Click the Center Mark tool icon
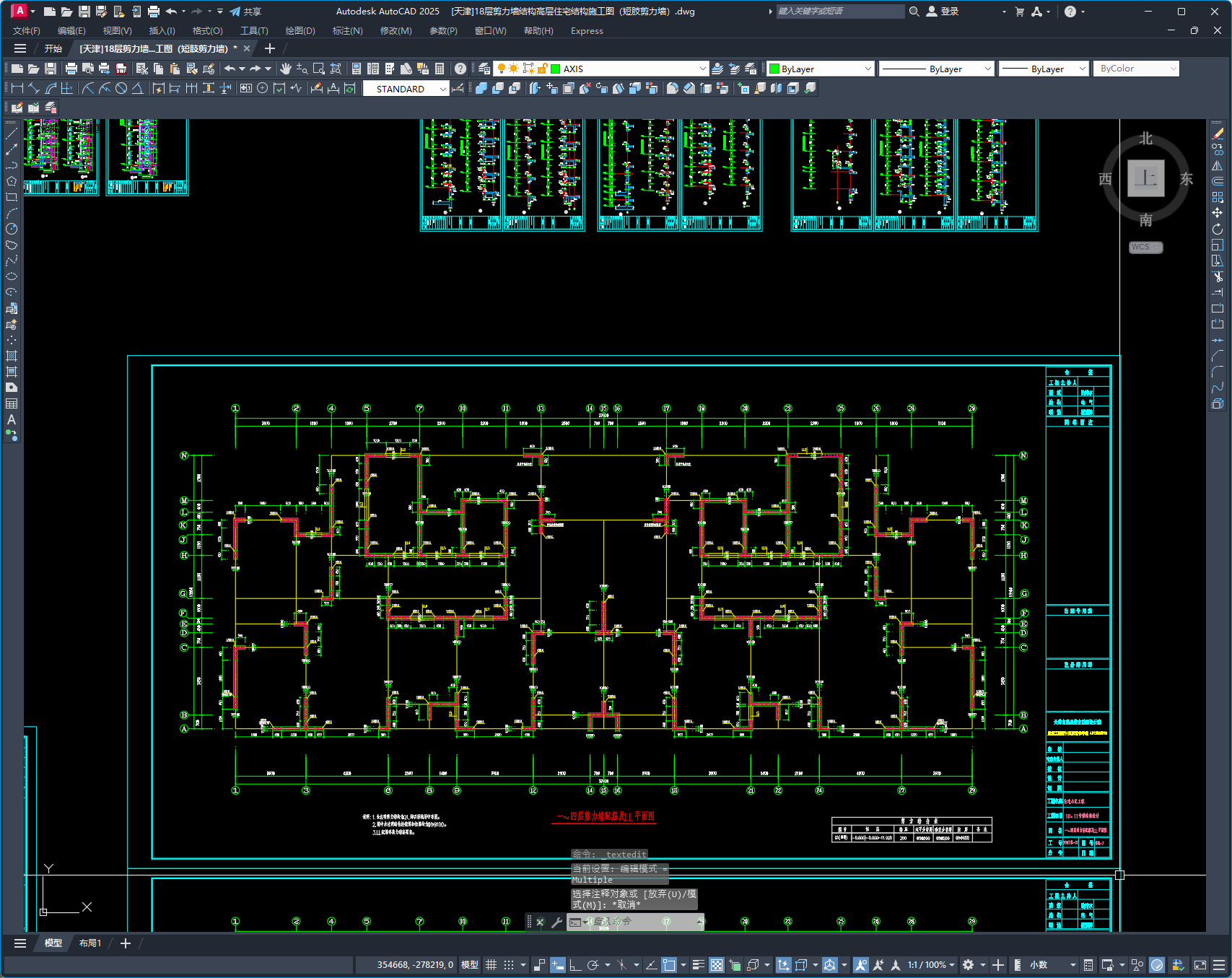The height and width of the screenshot is (978, 1232). click(x=263, y=88)
